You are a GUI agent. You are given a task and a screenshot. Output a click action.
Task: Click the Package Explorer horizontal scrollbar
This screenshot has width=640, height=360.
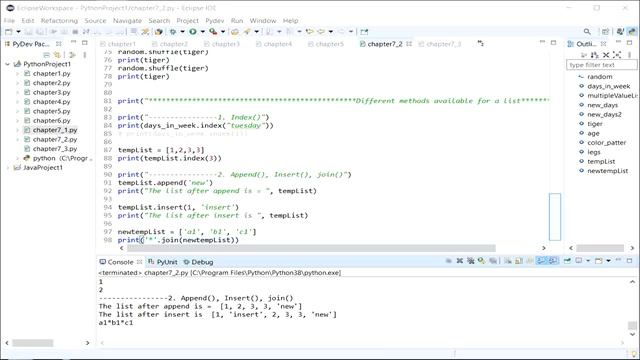pyautogui.click(x=33, y=343)
